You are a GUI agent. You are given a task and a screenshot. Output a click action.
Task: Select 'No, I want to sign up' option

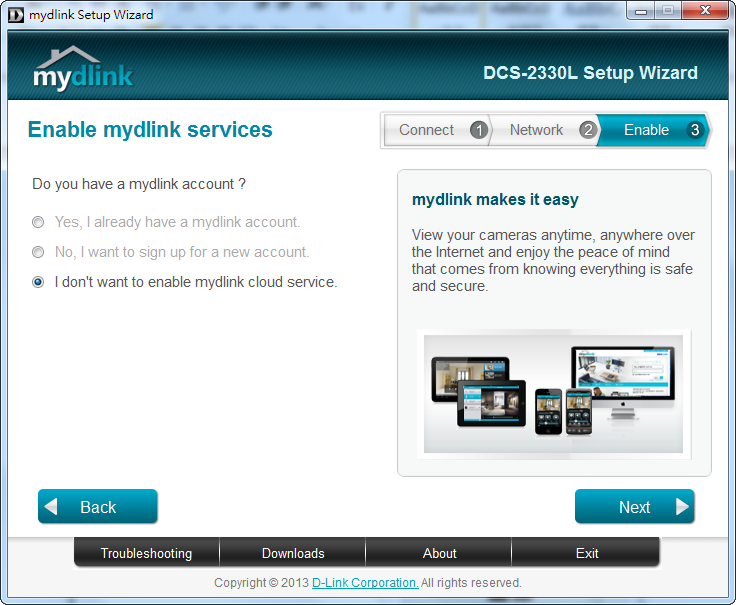[x=38, y=252]
